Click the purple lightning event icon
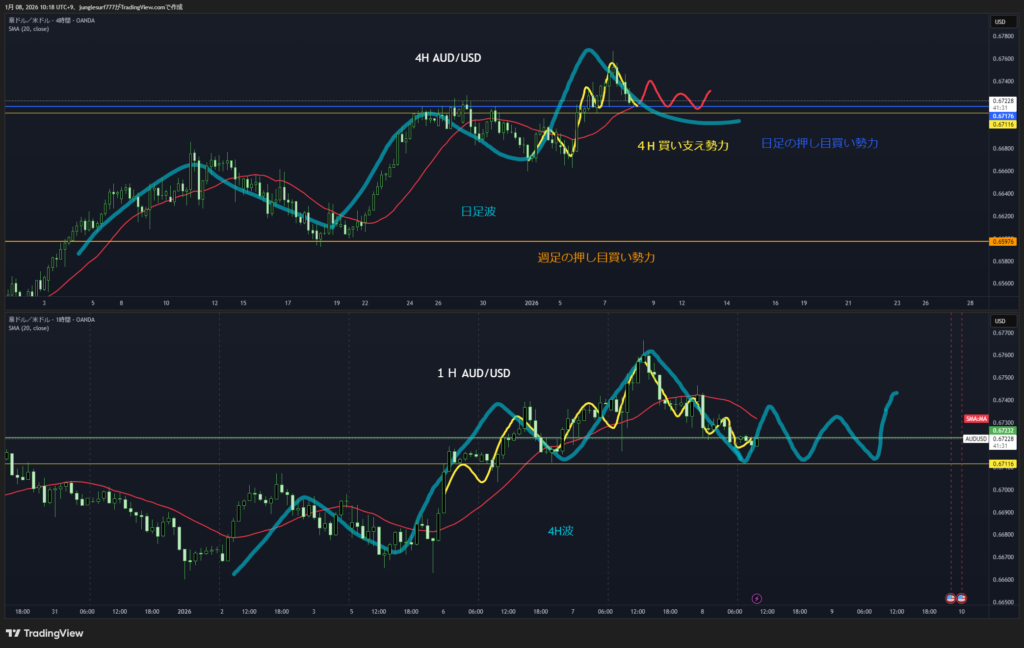The image size is (1024, 648). (756, 598)
